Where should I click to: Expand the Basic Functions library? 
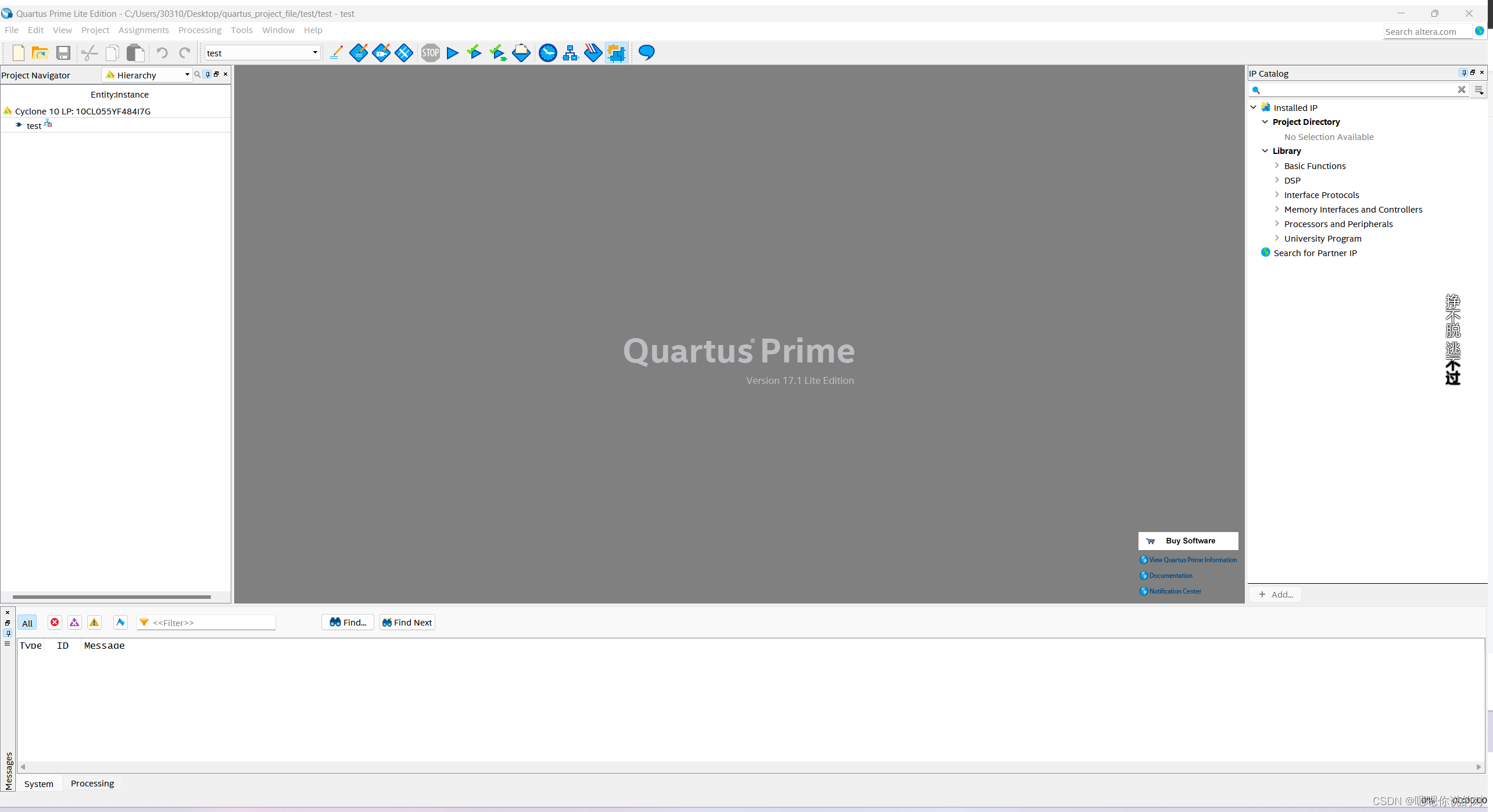(1277, 166)
